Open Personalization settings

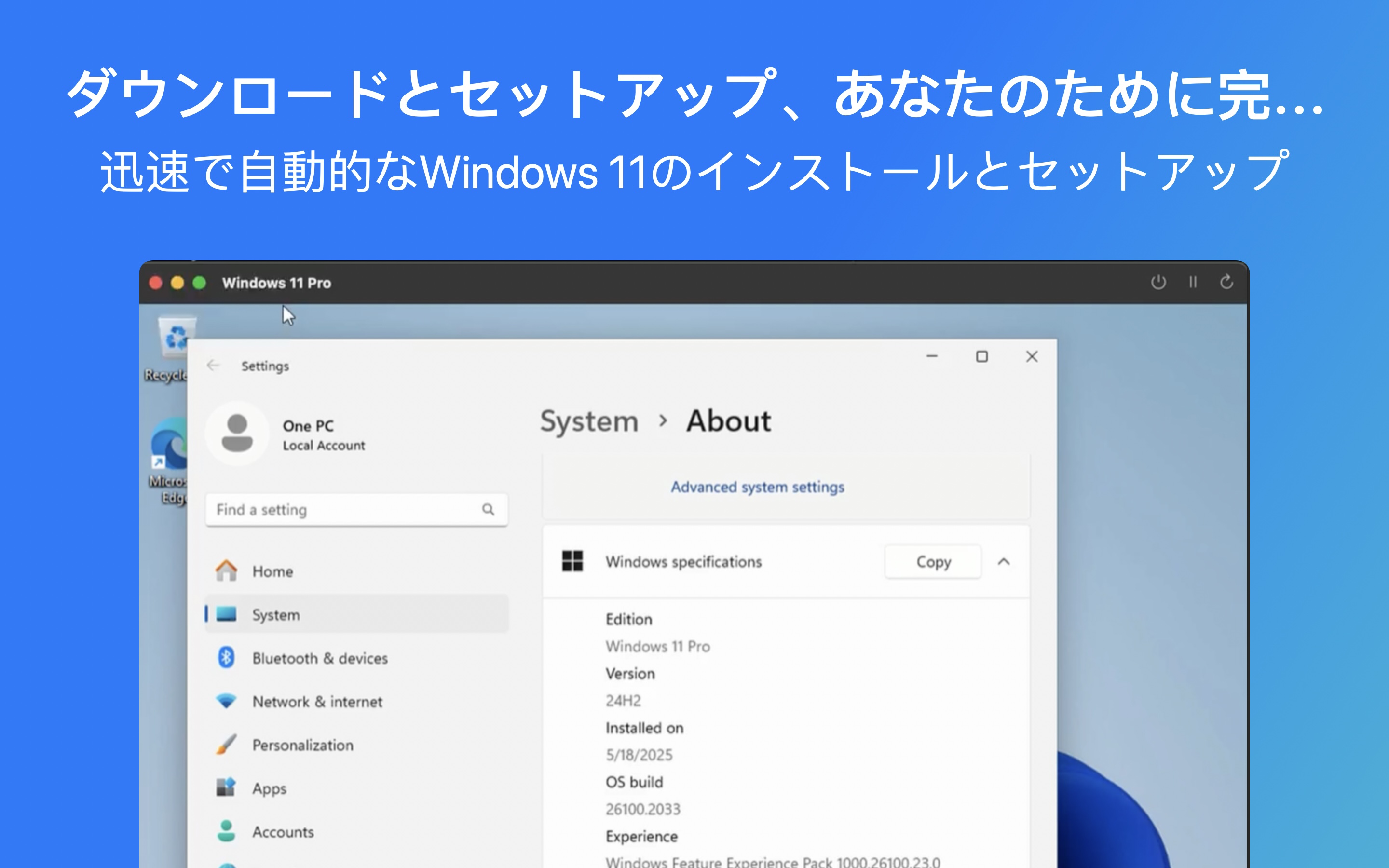(x=356, y=745)
